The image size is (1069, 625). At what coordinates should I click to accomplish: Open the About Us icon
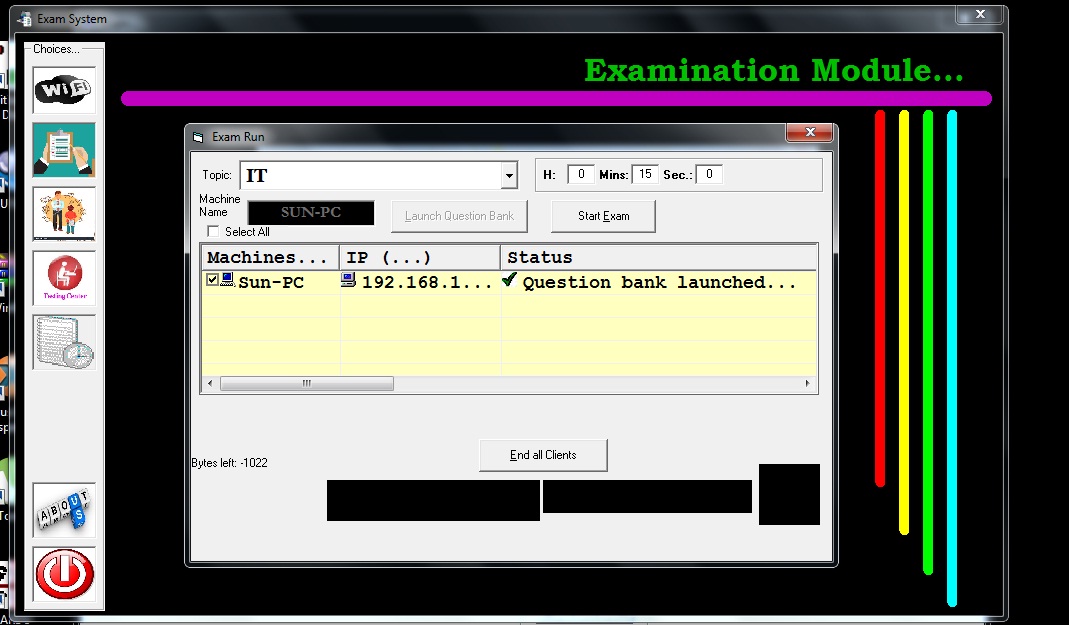pos(64,510)
